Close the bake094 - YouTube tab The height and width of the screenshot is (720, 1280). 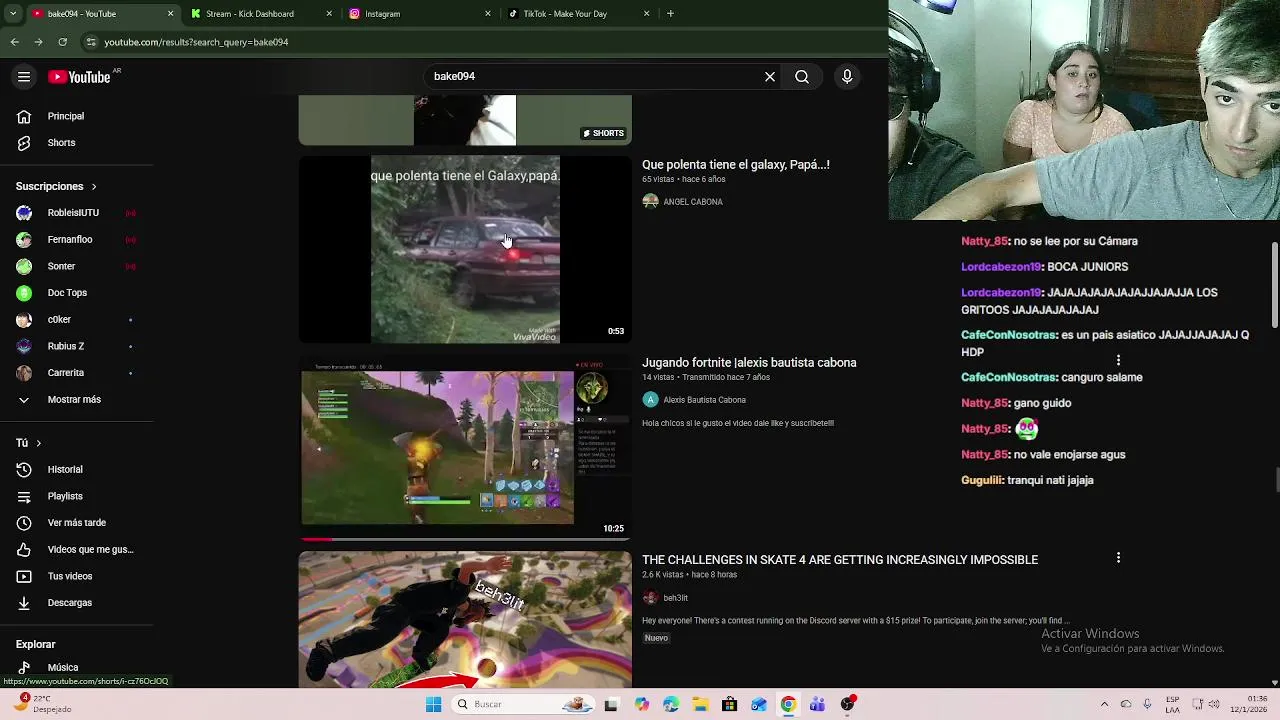point(170,14)
